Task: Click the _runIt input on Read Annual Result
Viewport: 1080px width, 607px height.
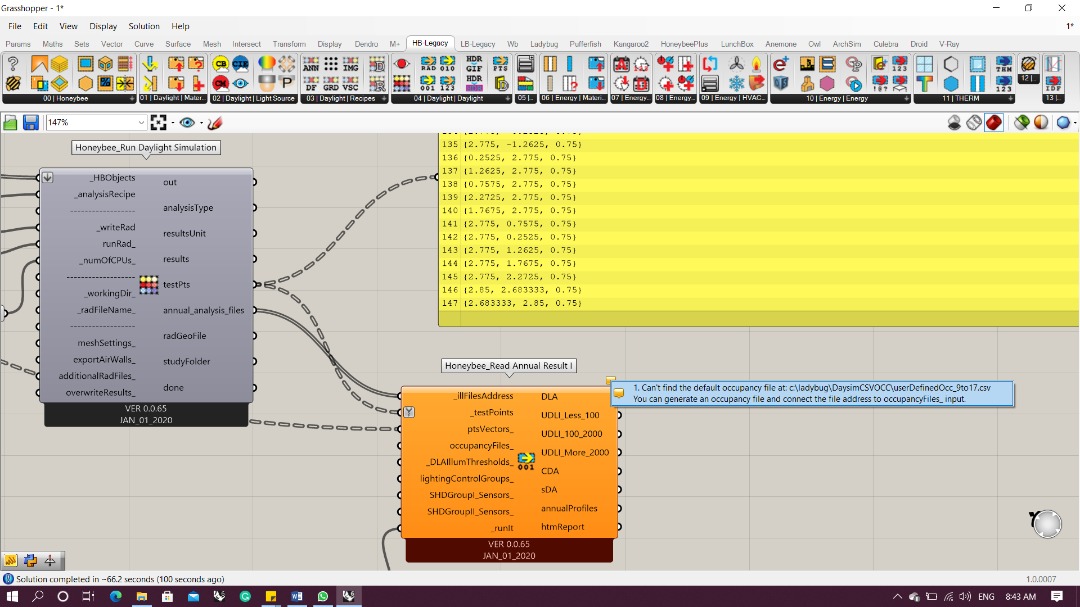Action: point(502,528)
